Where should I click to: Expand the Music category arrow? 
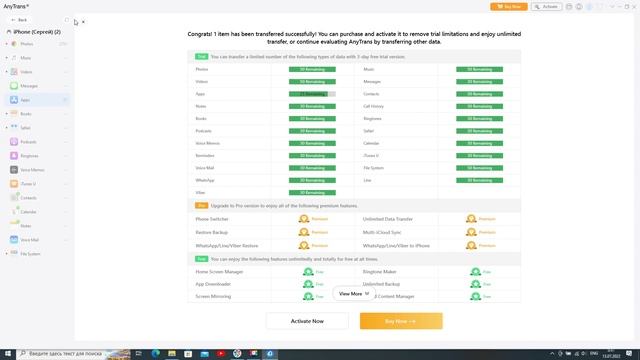click(7, 58)
